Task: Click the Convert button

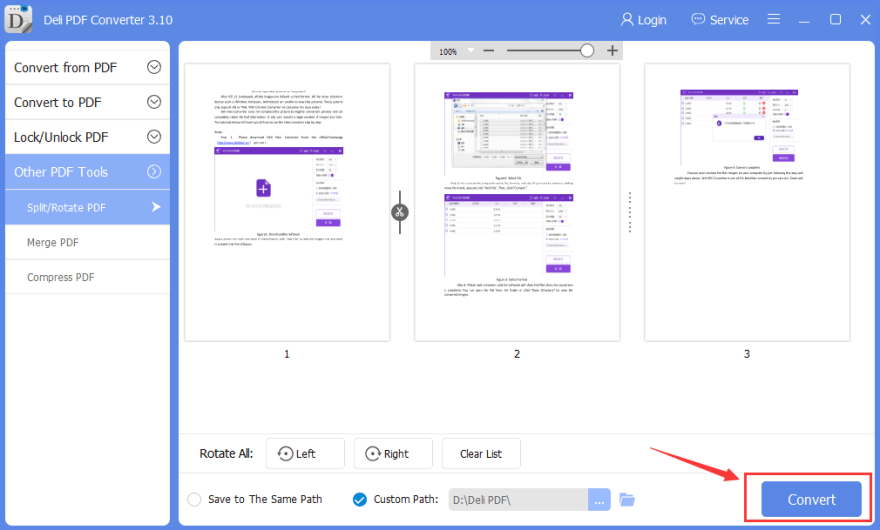Action: point(811,499)
